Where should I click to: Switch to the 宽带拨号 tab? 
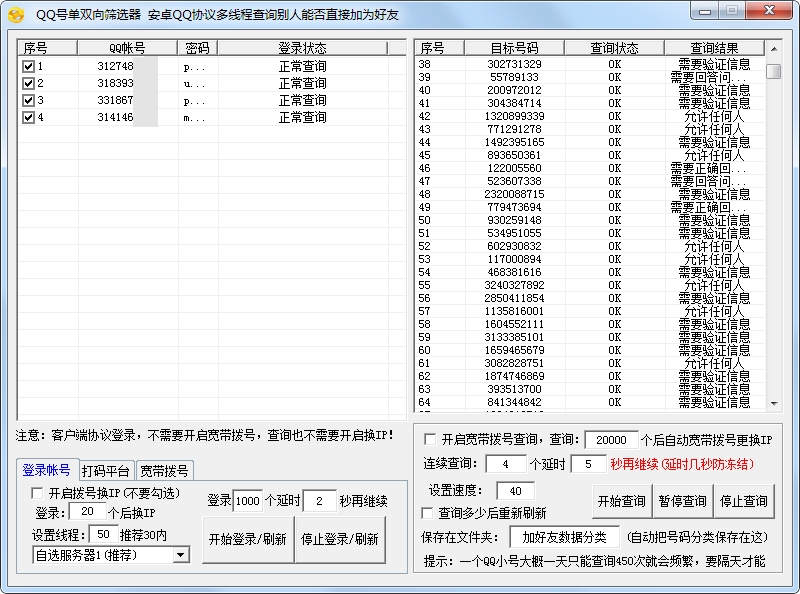click(163, 471)
